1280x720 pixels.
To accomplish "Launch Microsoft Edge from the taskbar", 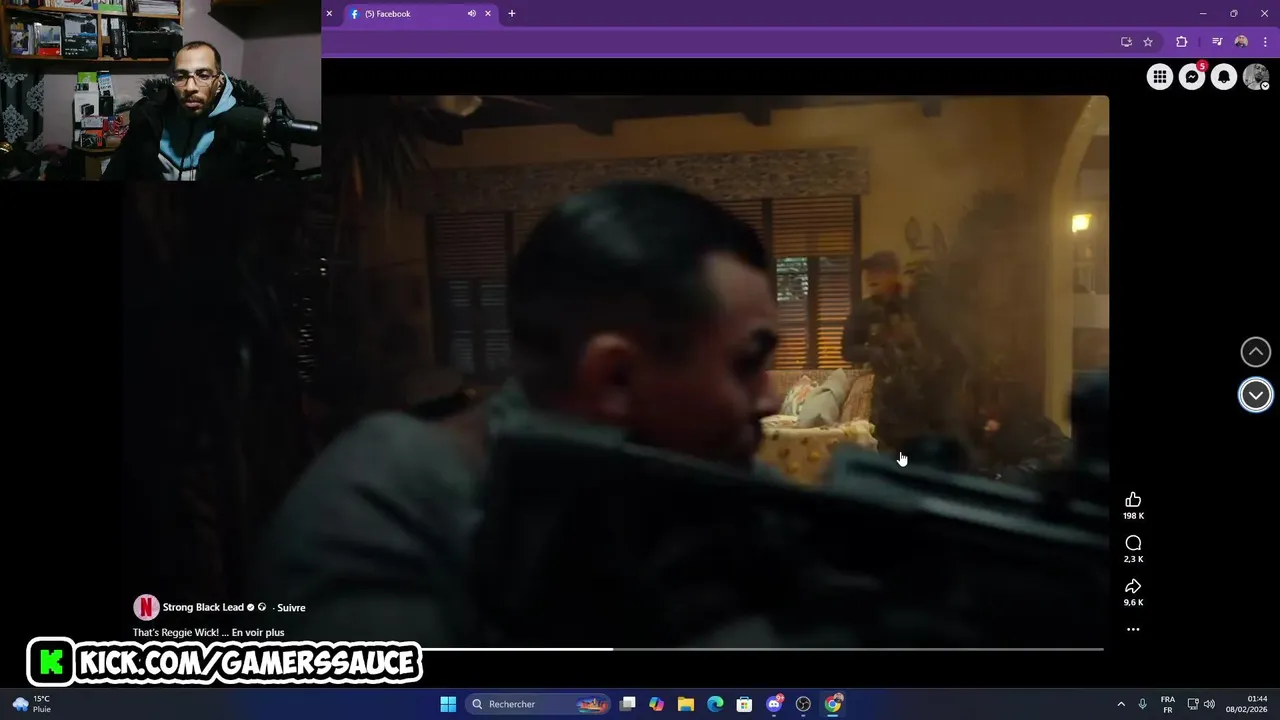I will 715,704.
